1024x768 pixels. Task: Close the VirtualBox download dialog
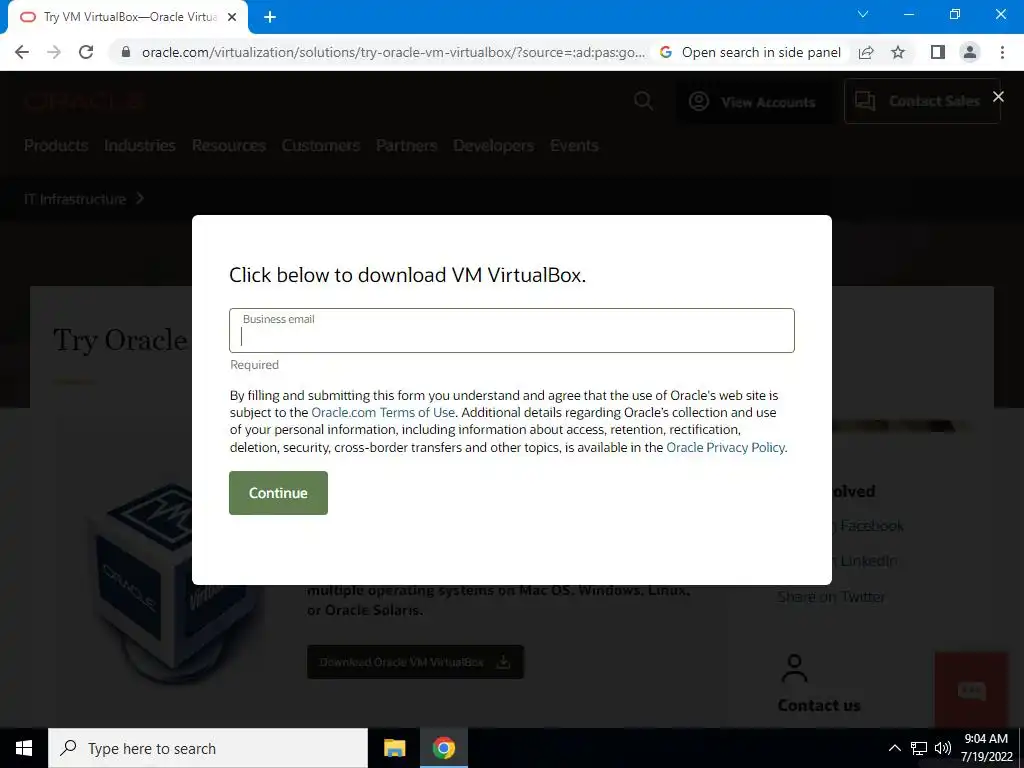(x=998, y=97)
